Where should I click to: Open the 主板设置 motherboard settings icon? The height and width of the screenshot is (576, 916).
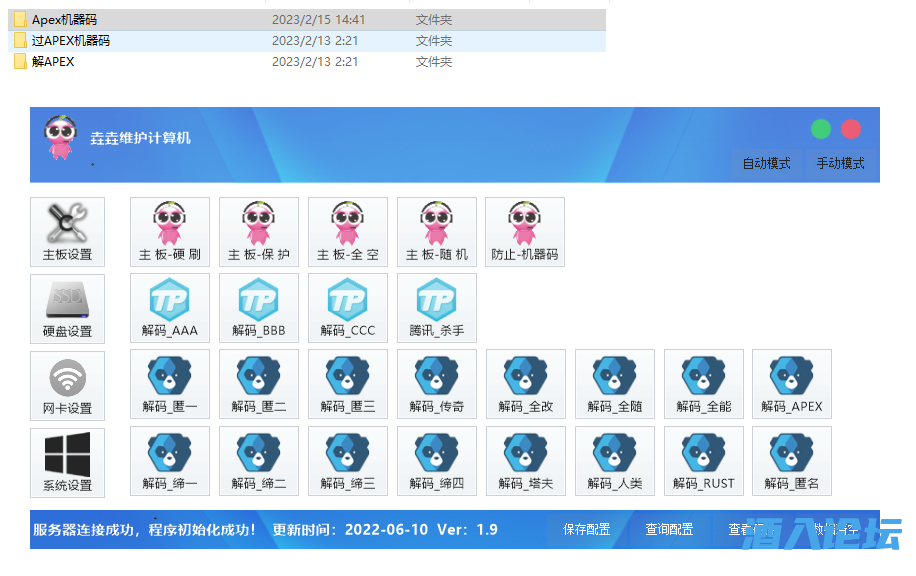(x=67, y=232)
